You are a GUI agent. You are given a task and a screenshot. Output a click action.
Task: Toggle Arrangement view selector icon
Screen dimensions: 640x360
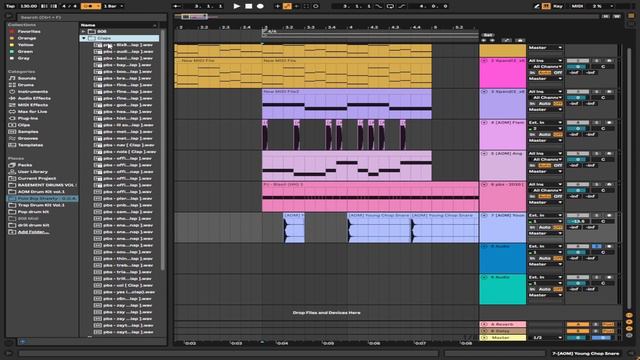tap(631, 15)
